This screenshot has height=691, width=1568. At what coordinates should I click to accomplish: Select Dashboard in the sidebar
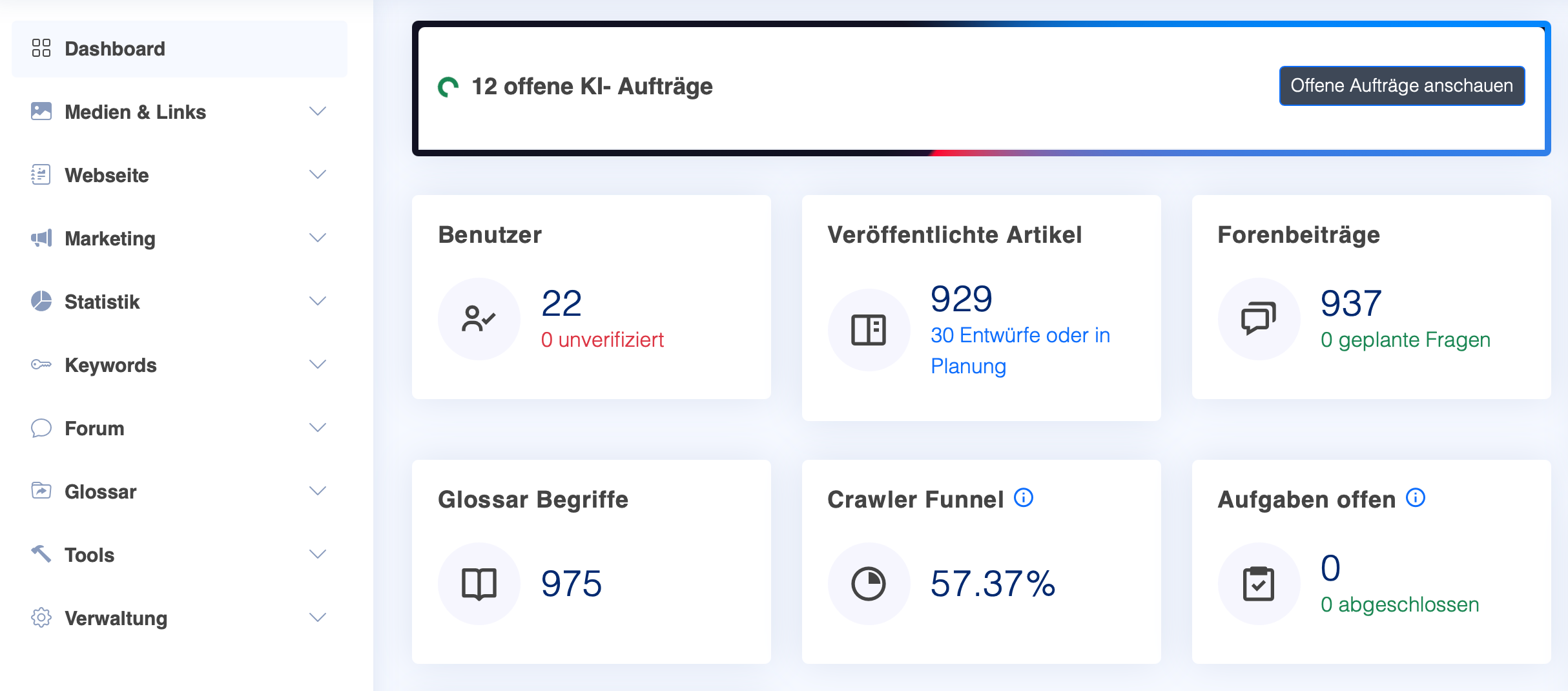point(115,48)
